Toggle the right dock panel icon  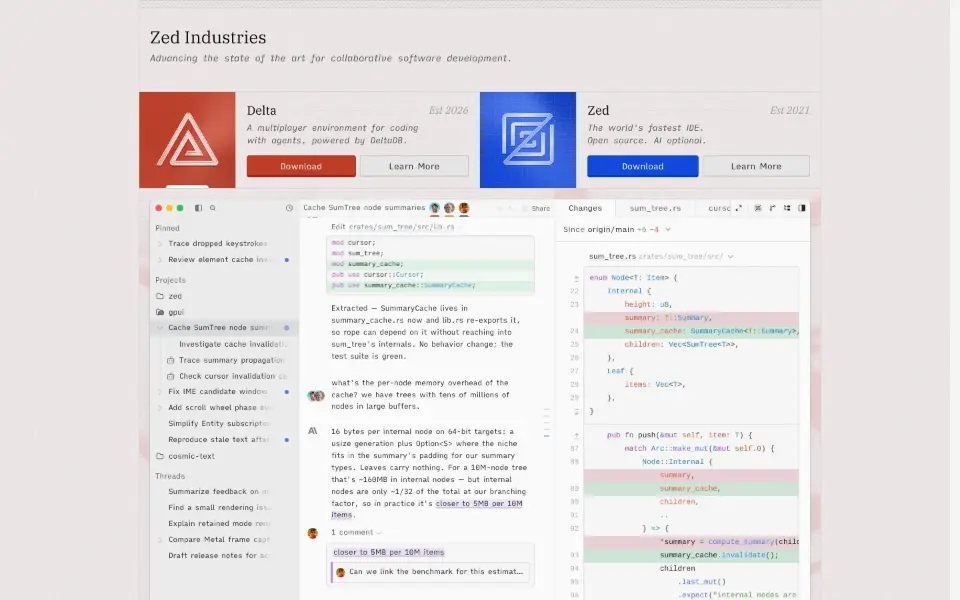coord(802,208)
